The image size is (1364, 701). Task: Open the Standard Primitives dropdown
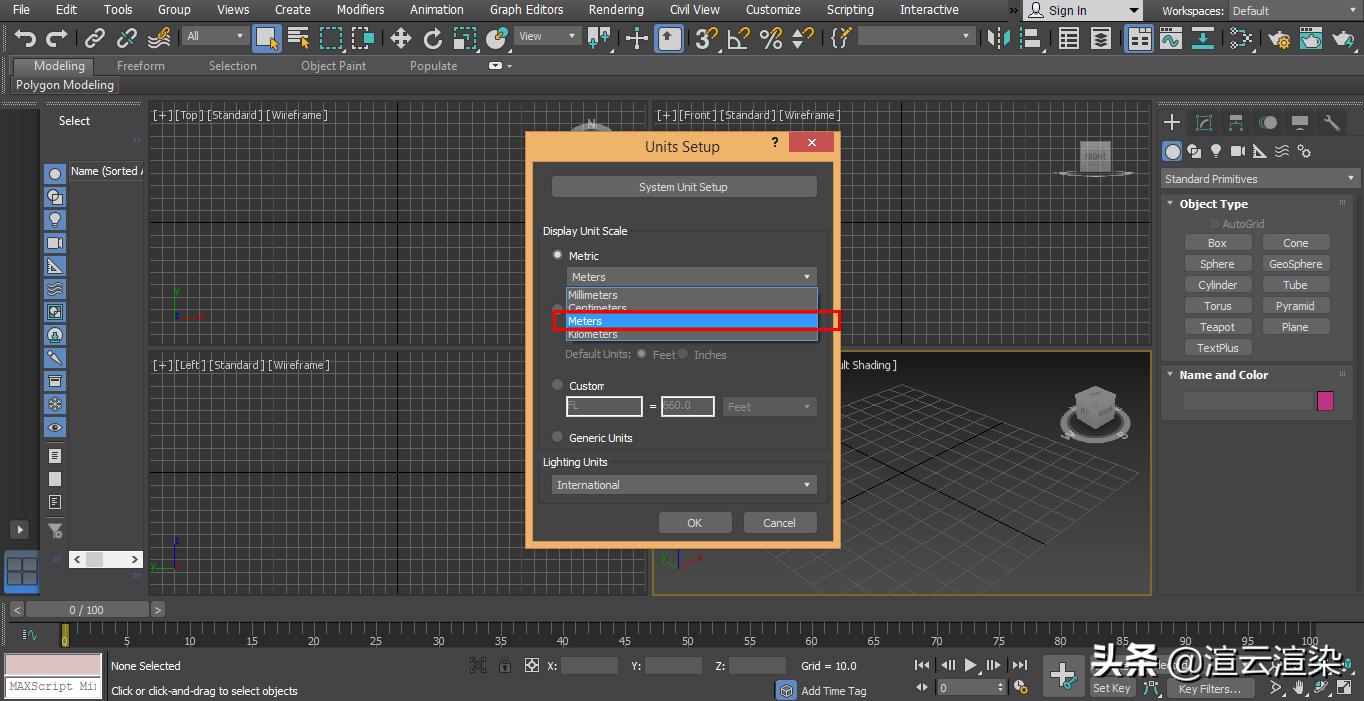coord(1258,178)
